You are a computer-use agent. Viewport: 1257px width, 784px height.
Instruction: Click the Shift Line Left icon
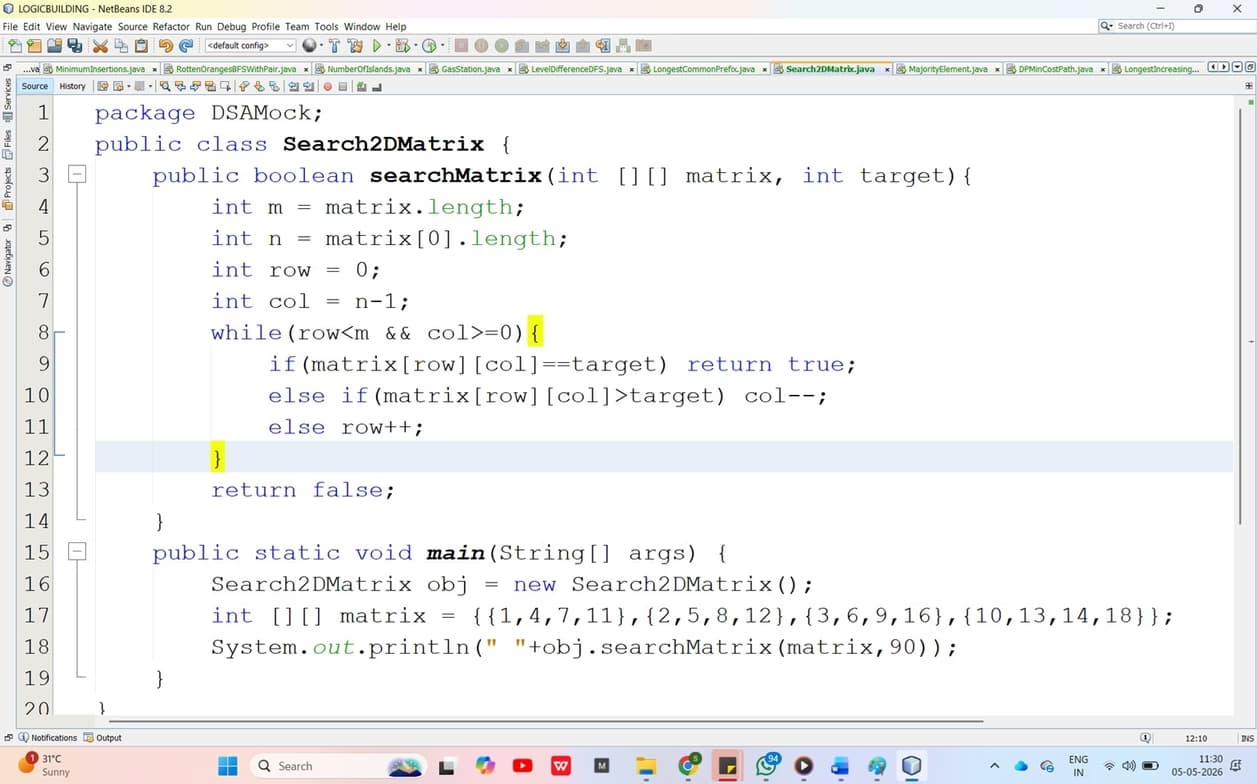click(x=293, y=86)
